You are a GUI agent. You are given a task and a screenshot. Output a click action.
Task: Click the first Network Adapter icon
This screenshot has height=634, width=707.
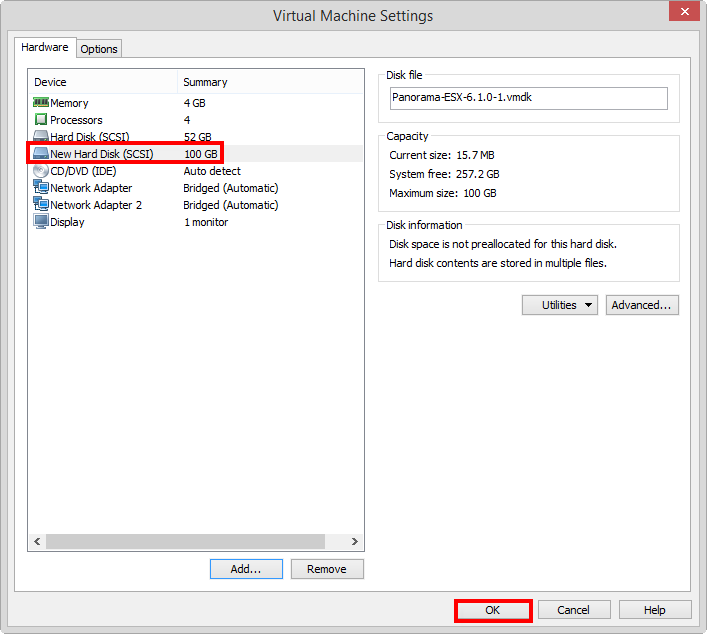(x=41, y=188)
